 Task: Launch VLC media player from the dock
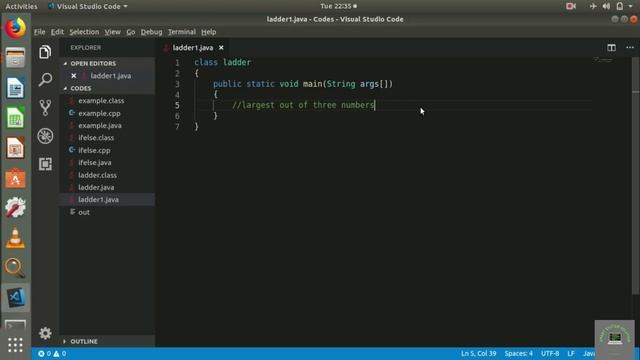(x=15, y=238)
